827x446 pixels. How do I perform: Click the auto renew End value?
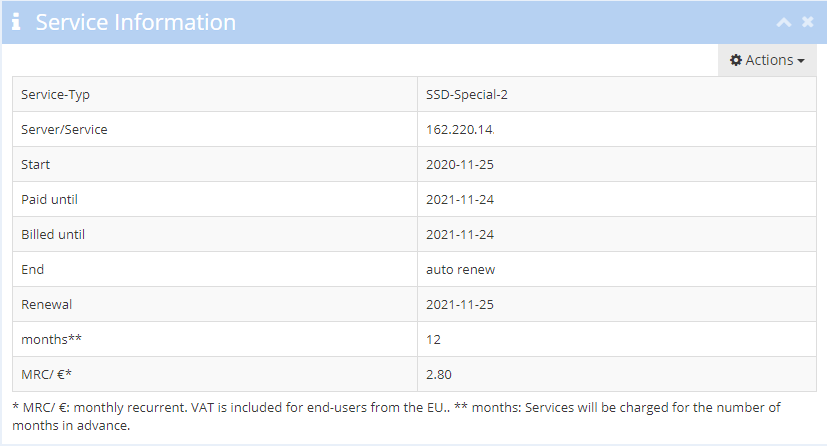pyautogui.click(x=460, y=269)
